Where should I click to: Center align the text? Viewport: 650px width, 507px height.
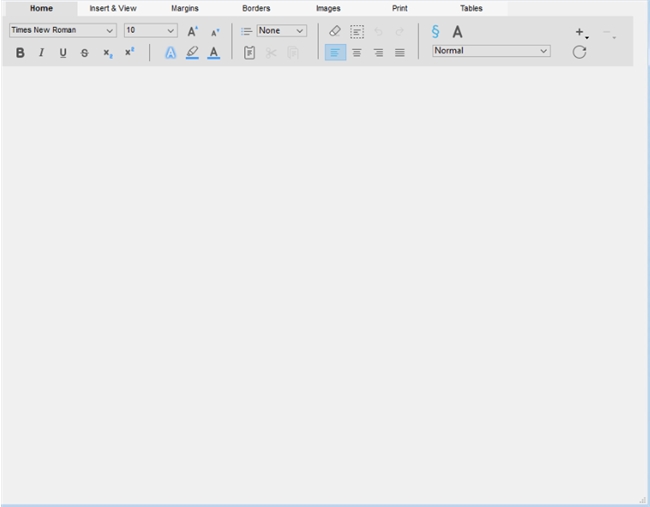(x=356, y=53)
